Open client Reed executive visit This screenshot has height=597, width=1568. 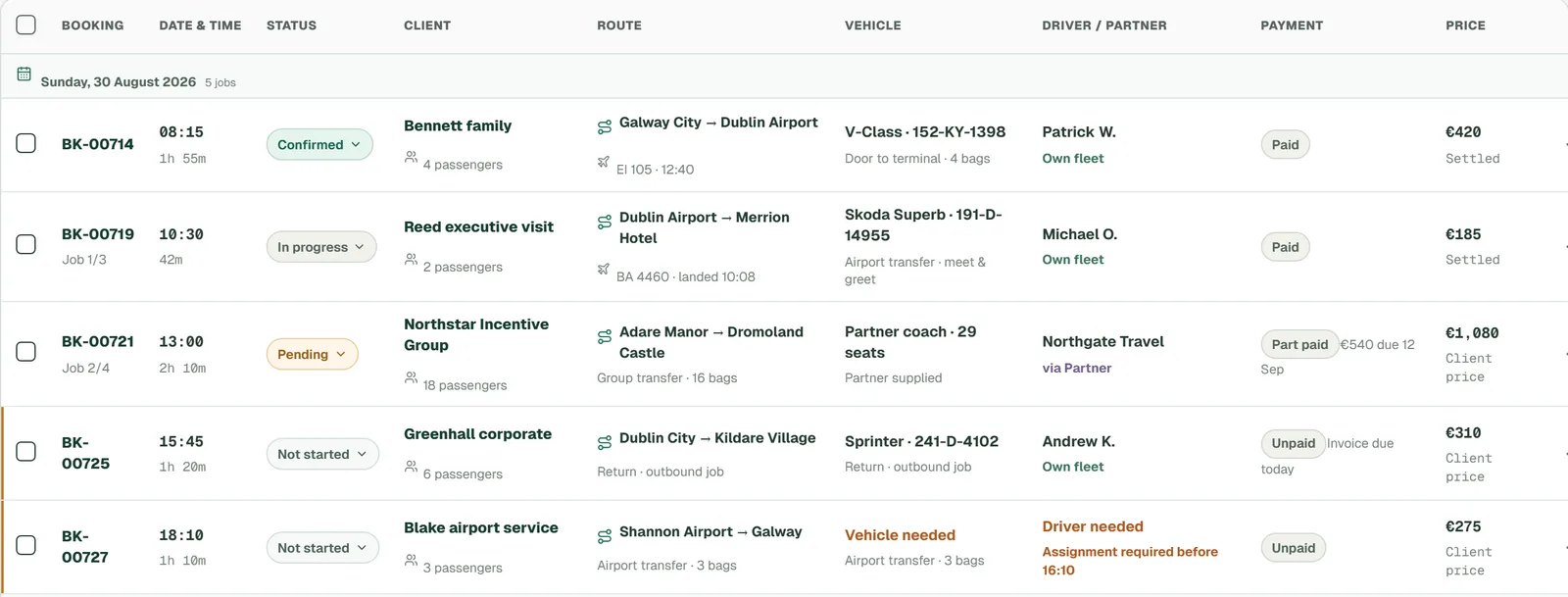coord(478,226)
